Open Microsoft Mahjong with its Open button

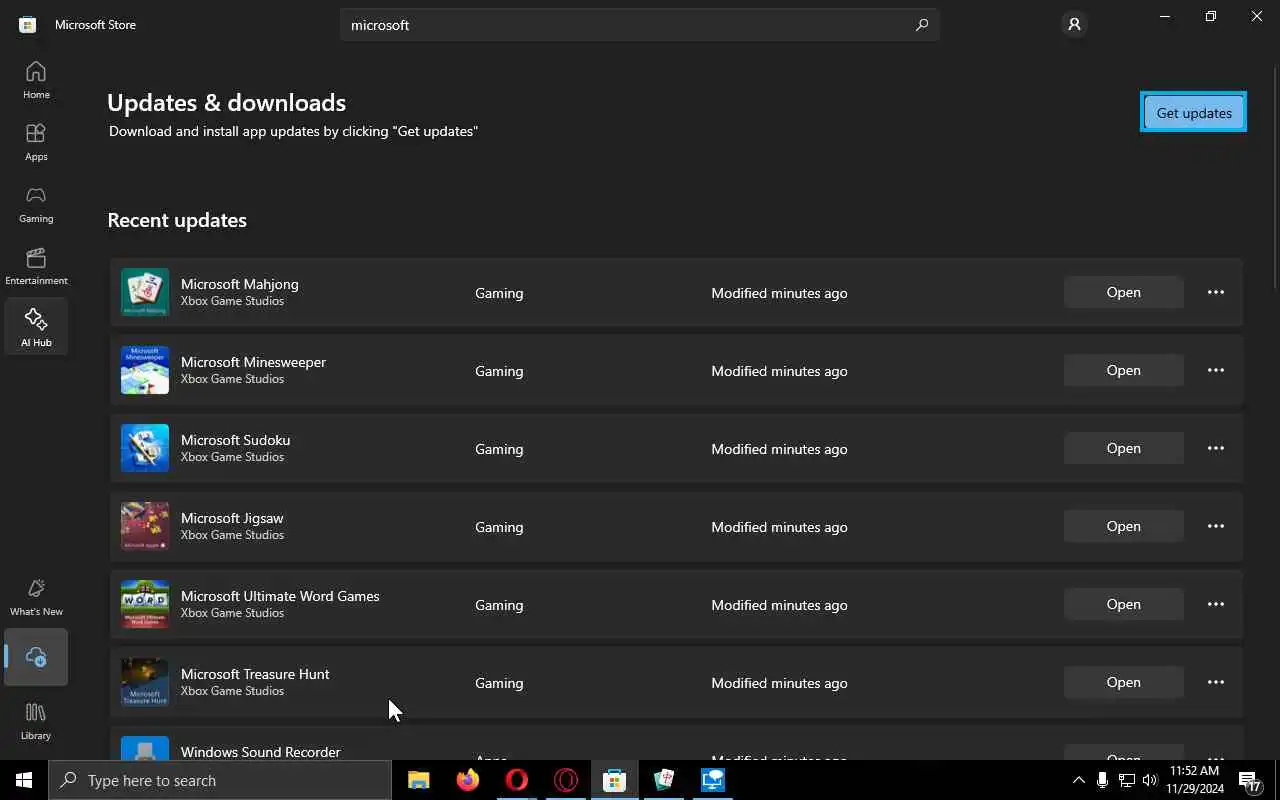[x=1123, y=292]
